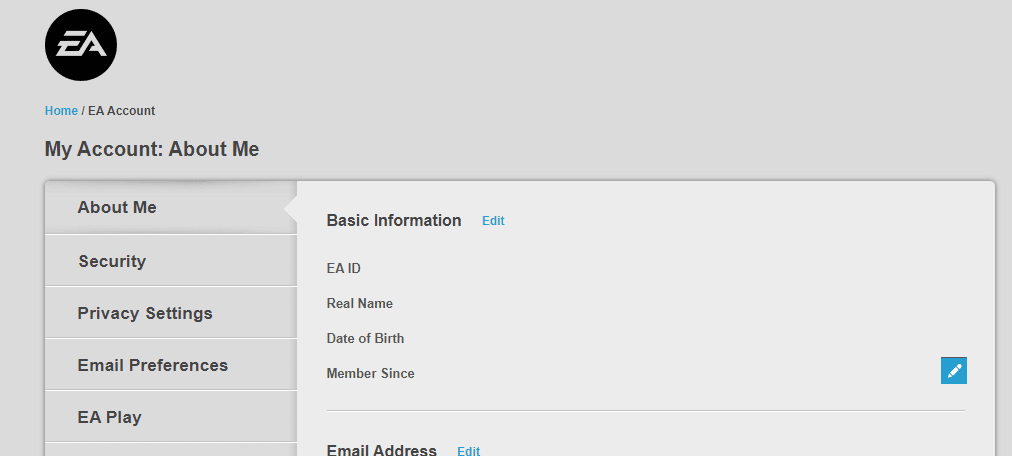Switch to the Privacy Settings tab
Viewport: 1012px width, 461px height.
[x=170, y=313]
